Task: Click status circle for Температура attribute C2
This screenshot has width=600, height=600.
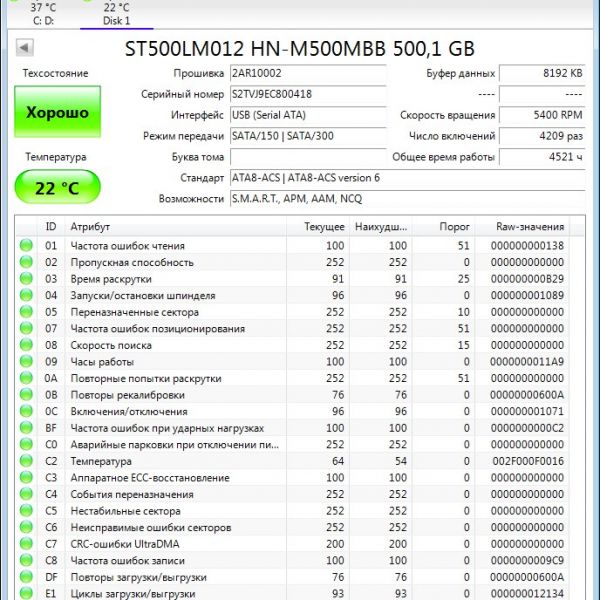Action: coord(26,461)
